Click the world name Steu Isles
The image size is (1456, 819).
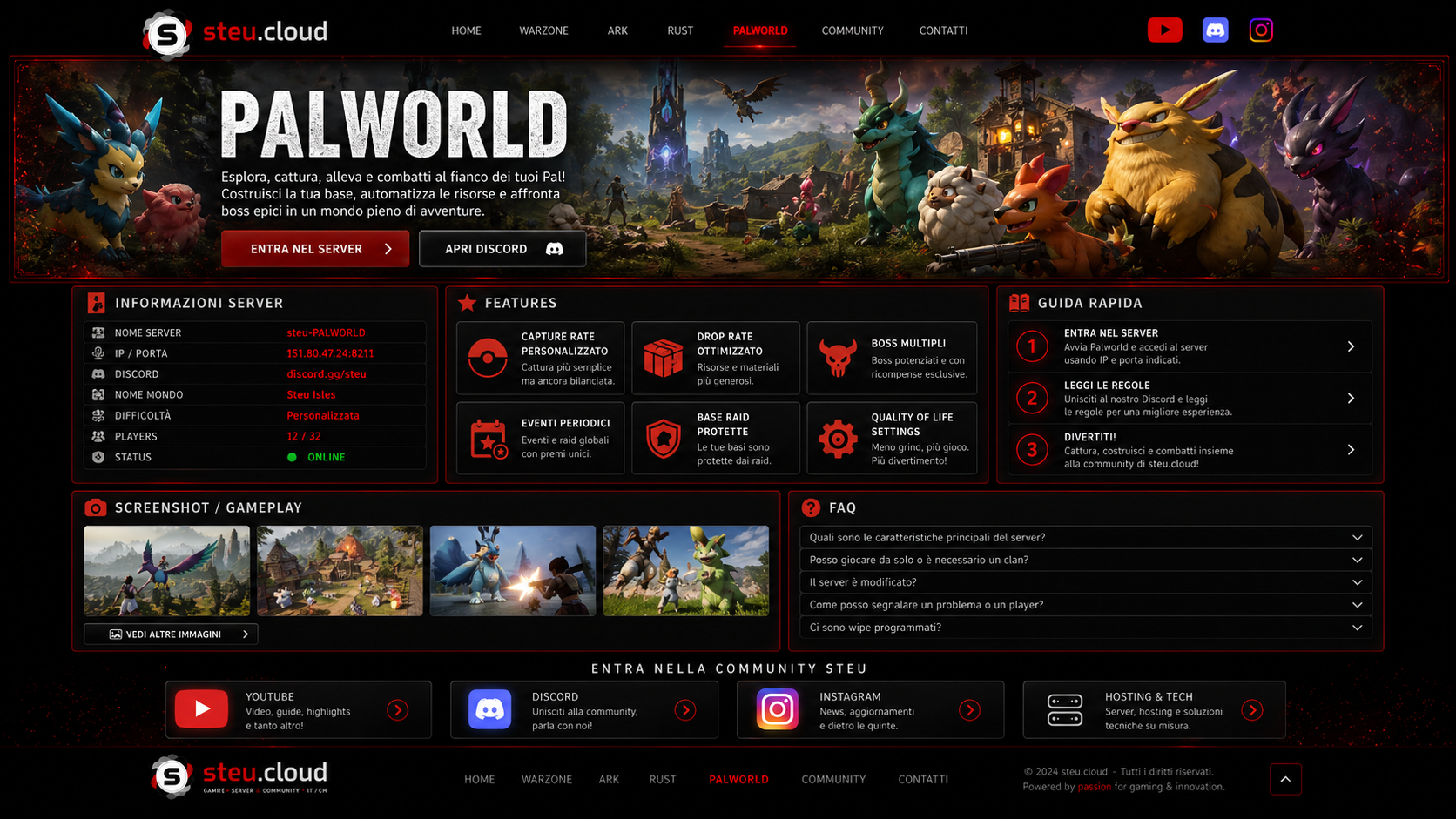coord(311,395)
